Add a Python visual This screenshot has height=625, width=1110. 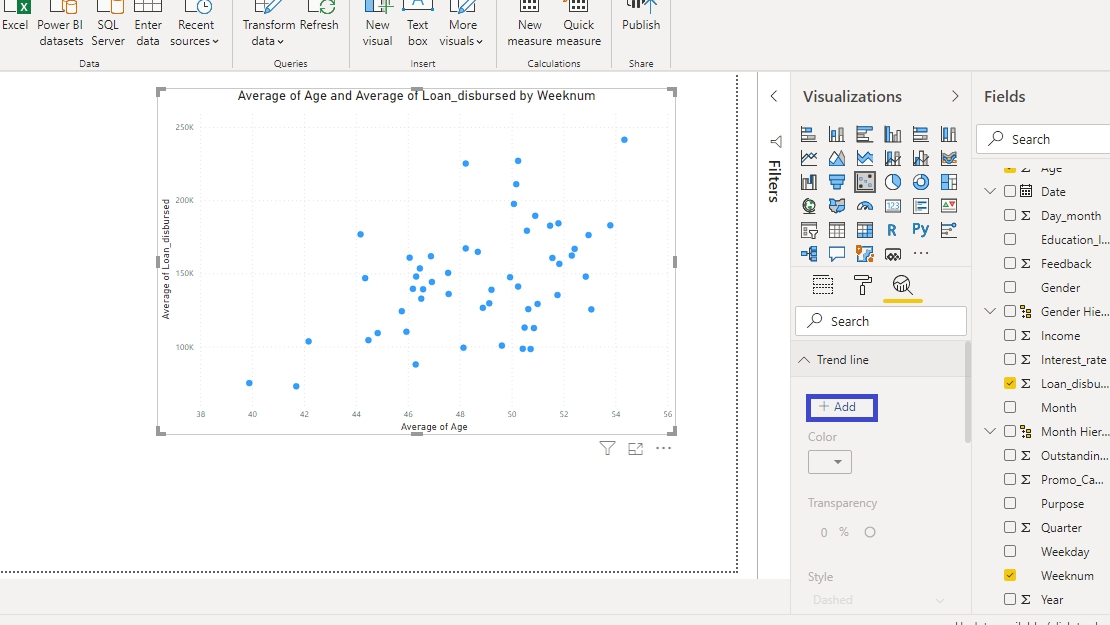[x=921, y=230]
